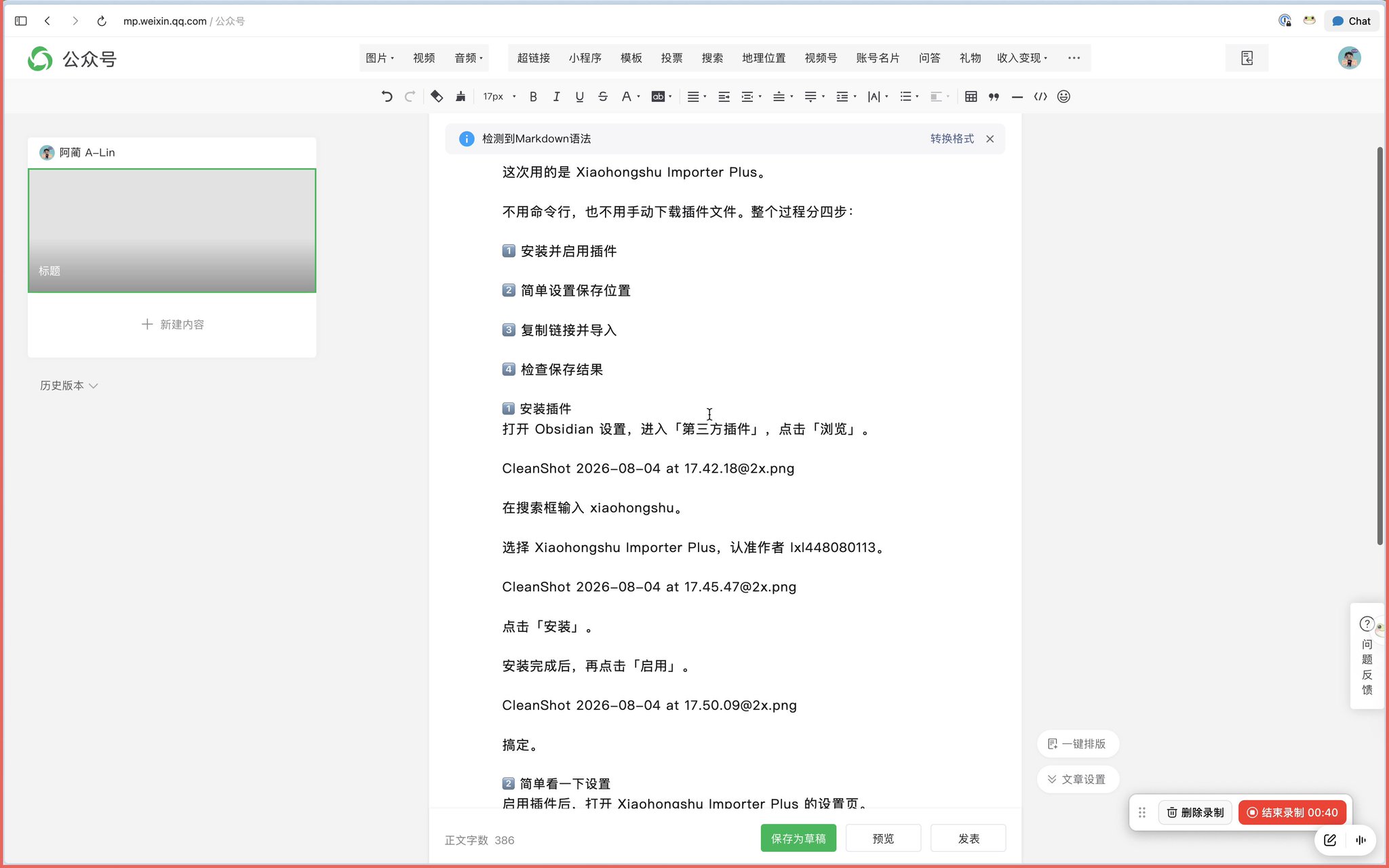Open the 收入变现 dropdown menu
The height and width of the screenshot is (868, 1389).
click(1022, 58)
